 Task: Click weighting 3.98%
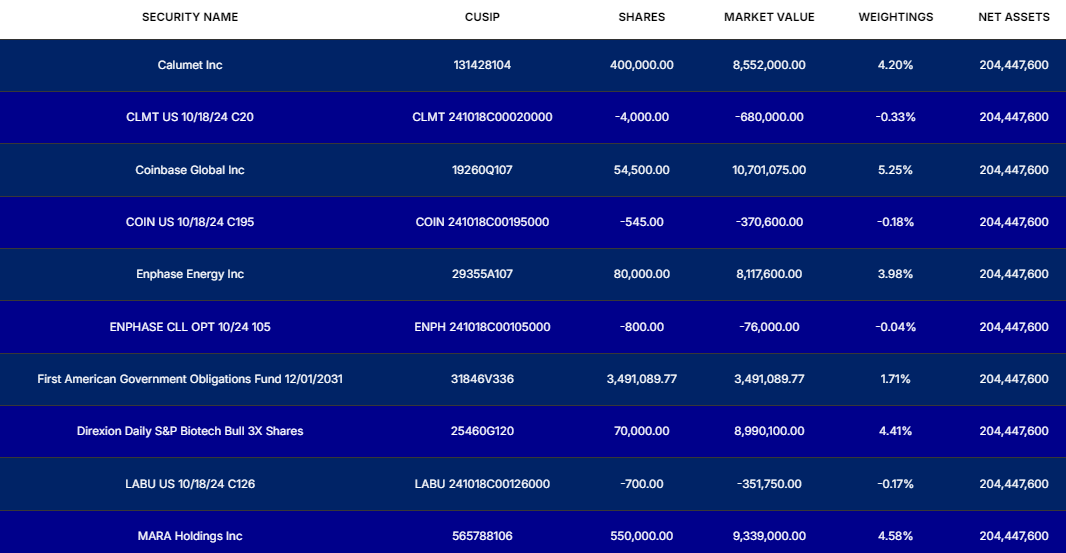pyautogui.click(x=895, y=274)
